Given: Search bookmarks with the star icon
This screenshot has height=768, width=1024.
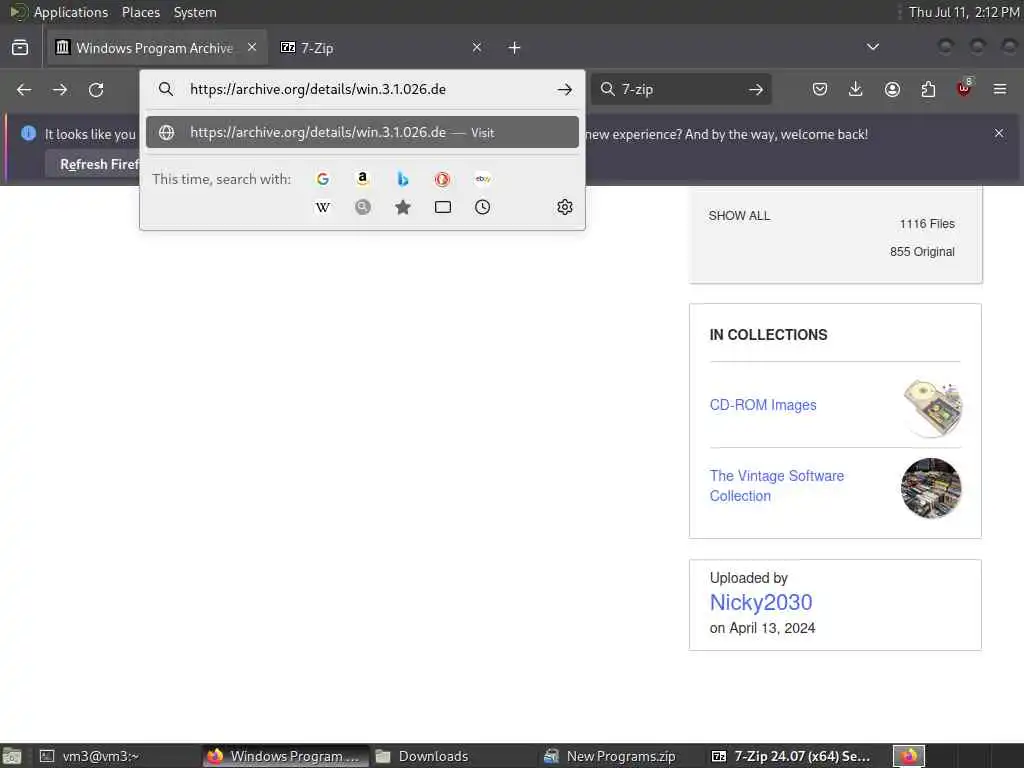Looking at the screenshot, I should click(403, 208).
